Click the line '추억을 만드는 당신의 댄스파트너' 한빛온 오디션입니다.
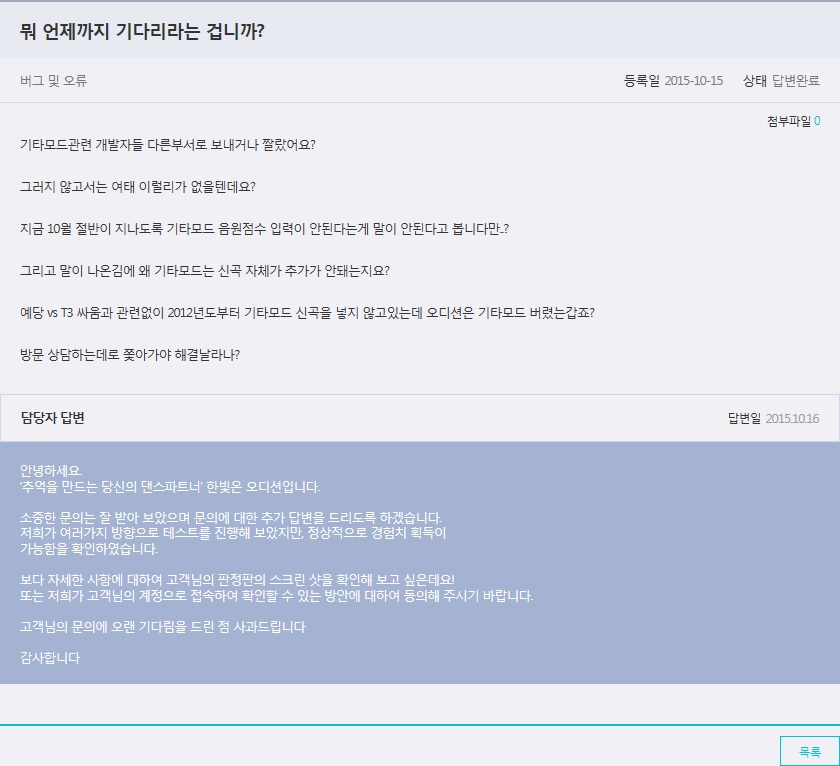 tap(170, 487)
